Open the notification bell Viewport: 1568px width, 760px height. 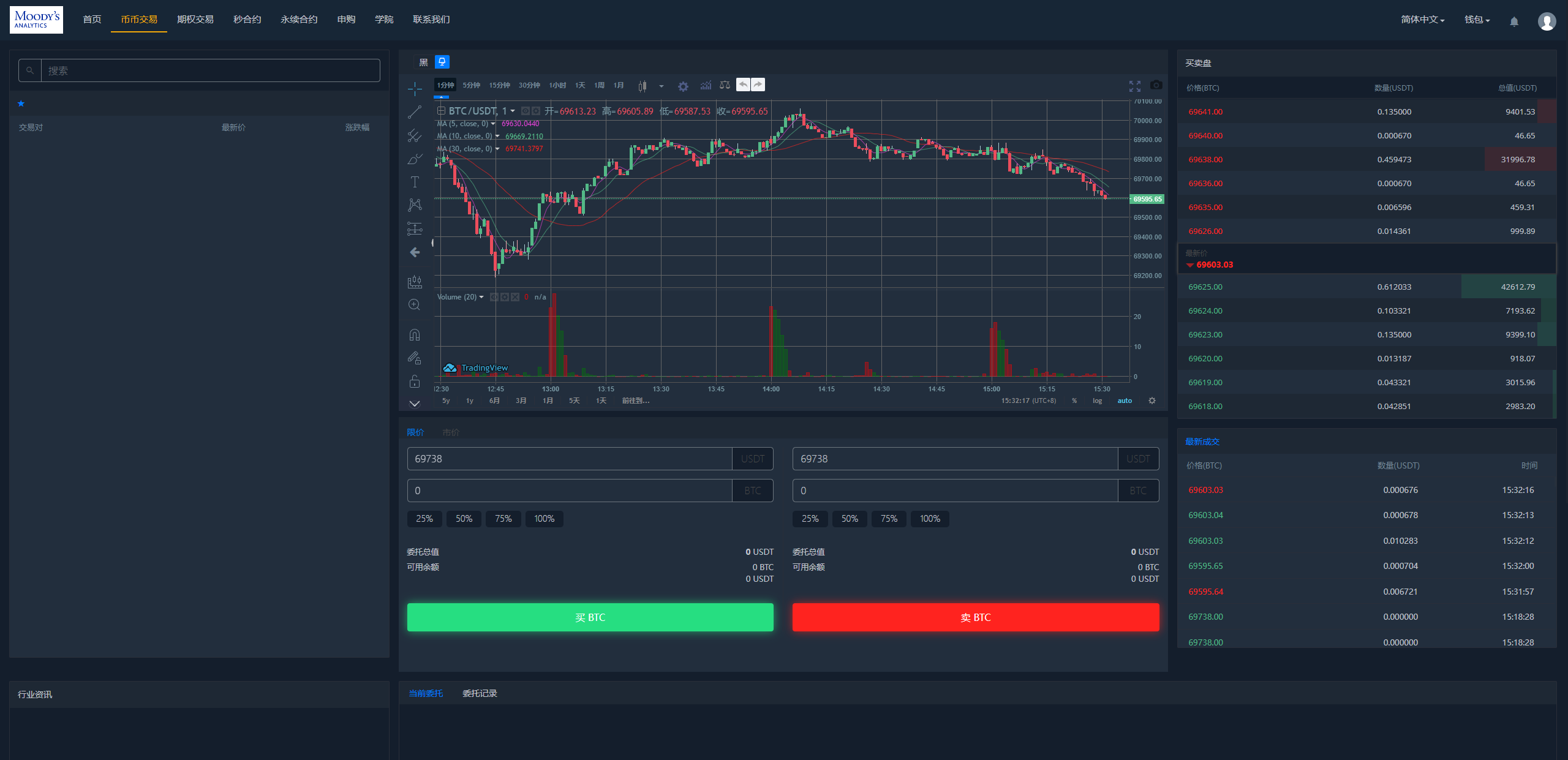click(x=1514, y=21)
